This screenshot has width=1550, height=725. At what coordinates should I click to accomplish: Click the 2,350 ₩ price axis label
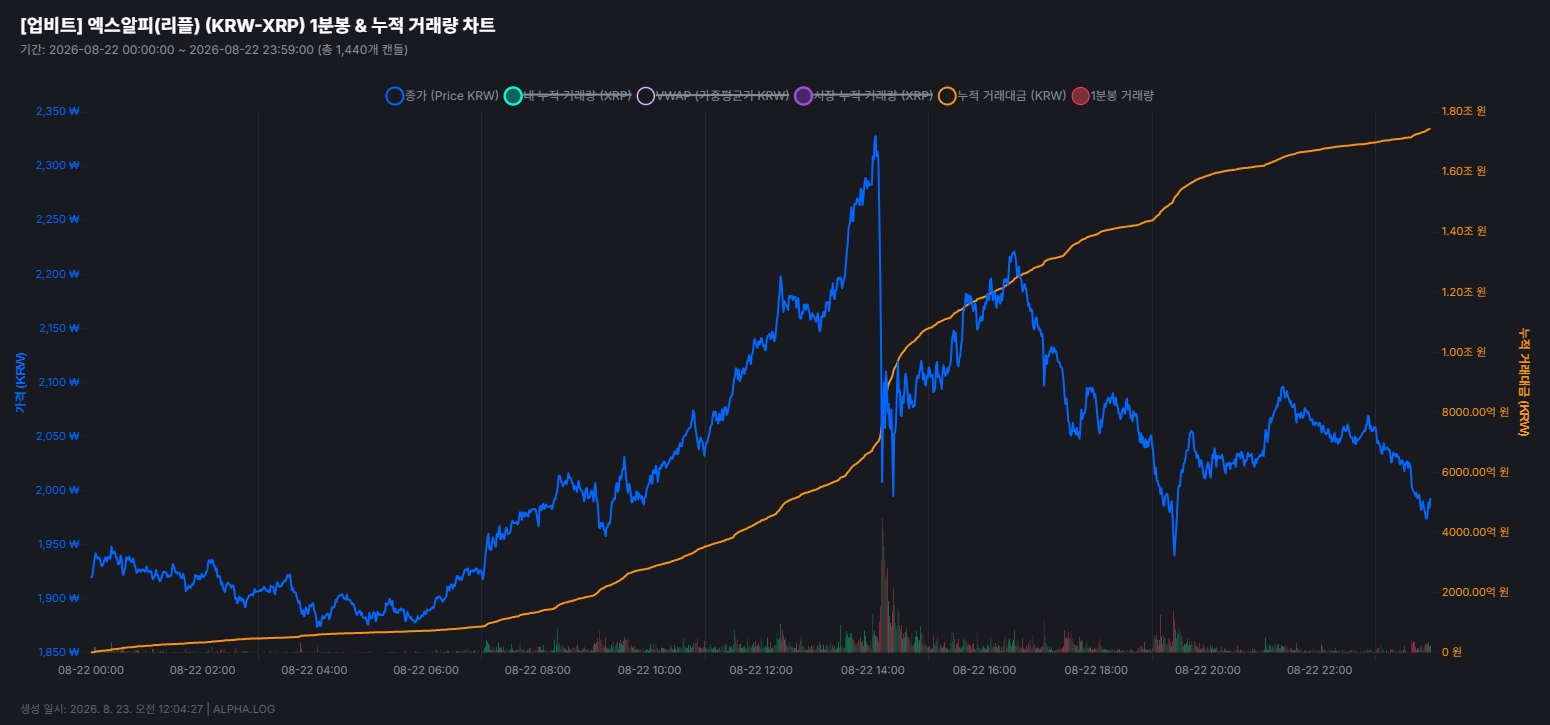[57, 112]
